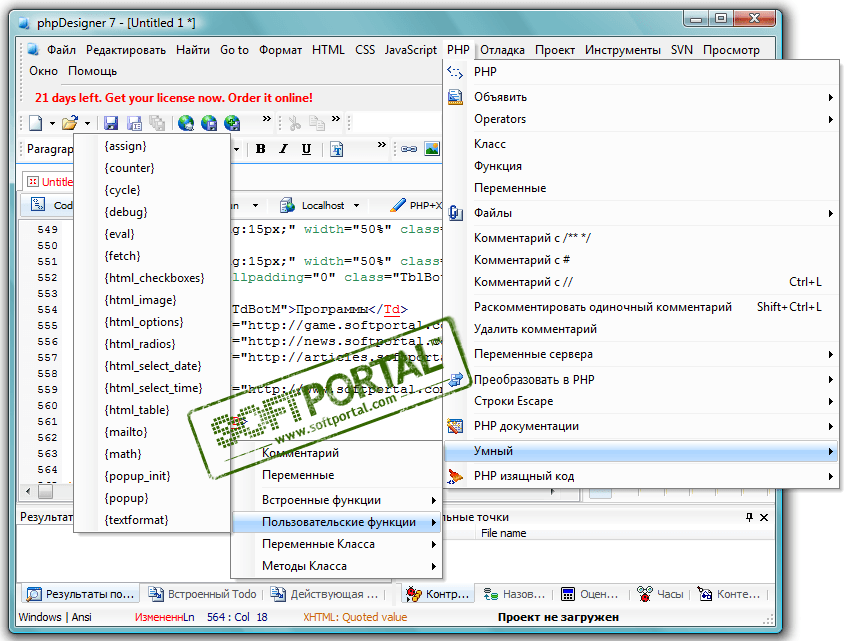Switch to the Результаты по... bottom tab
This screenshot has width=845, height=641.
coord(80,594)
